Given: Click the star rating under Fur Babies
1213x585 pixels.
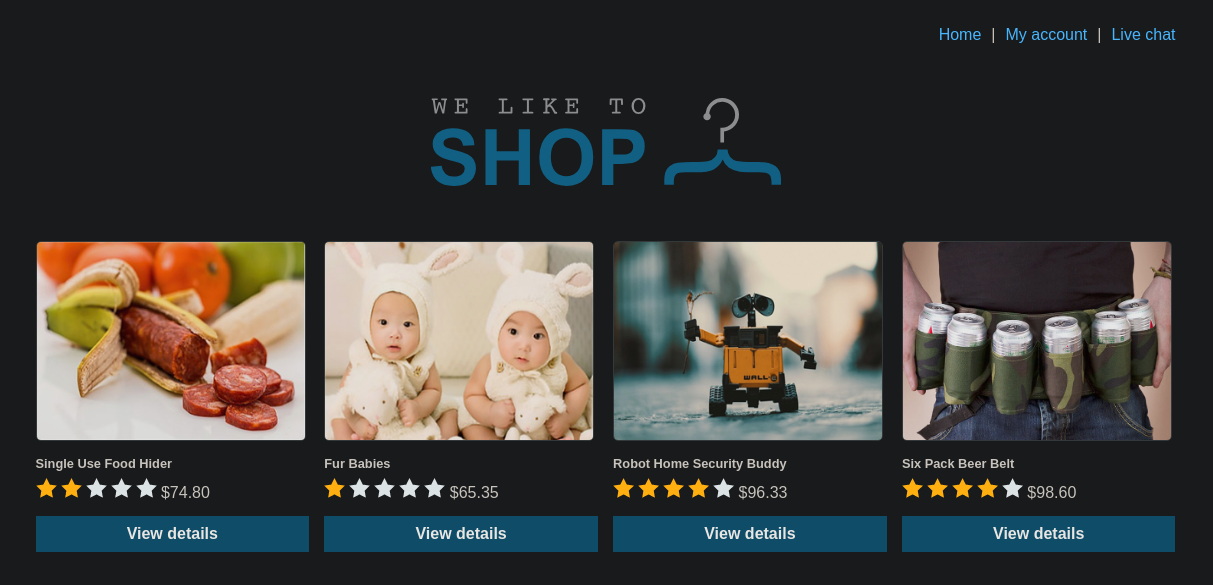Looking at the screenshot, I should pos(385,489).
